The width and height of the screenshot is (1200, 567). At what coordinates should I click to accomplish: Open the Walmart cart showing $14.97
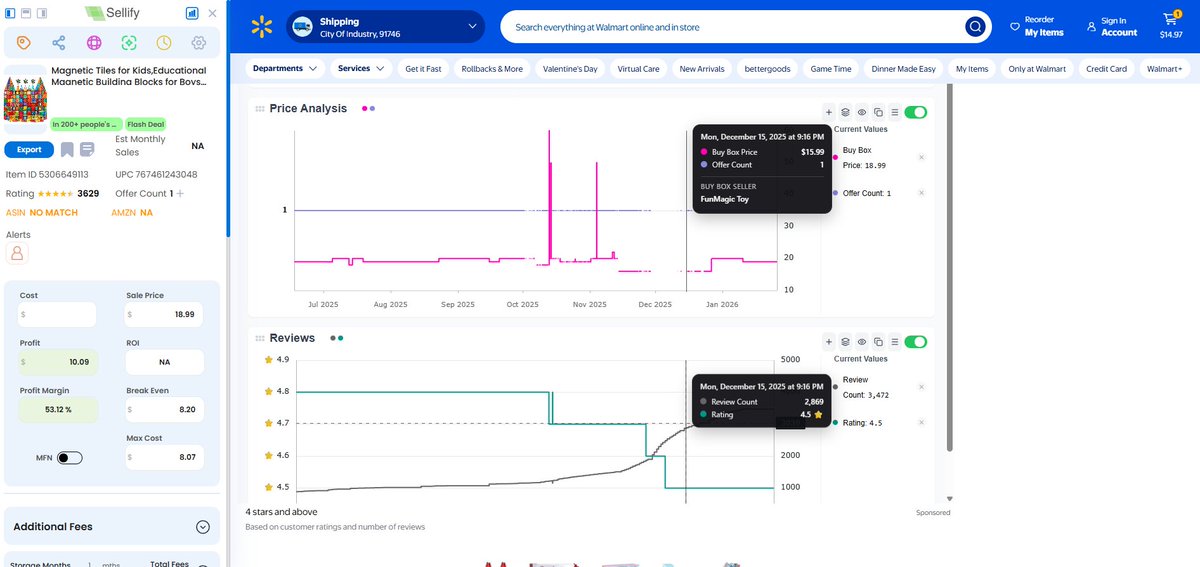(1170, 26)
